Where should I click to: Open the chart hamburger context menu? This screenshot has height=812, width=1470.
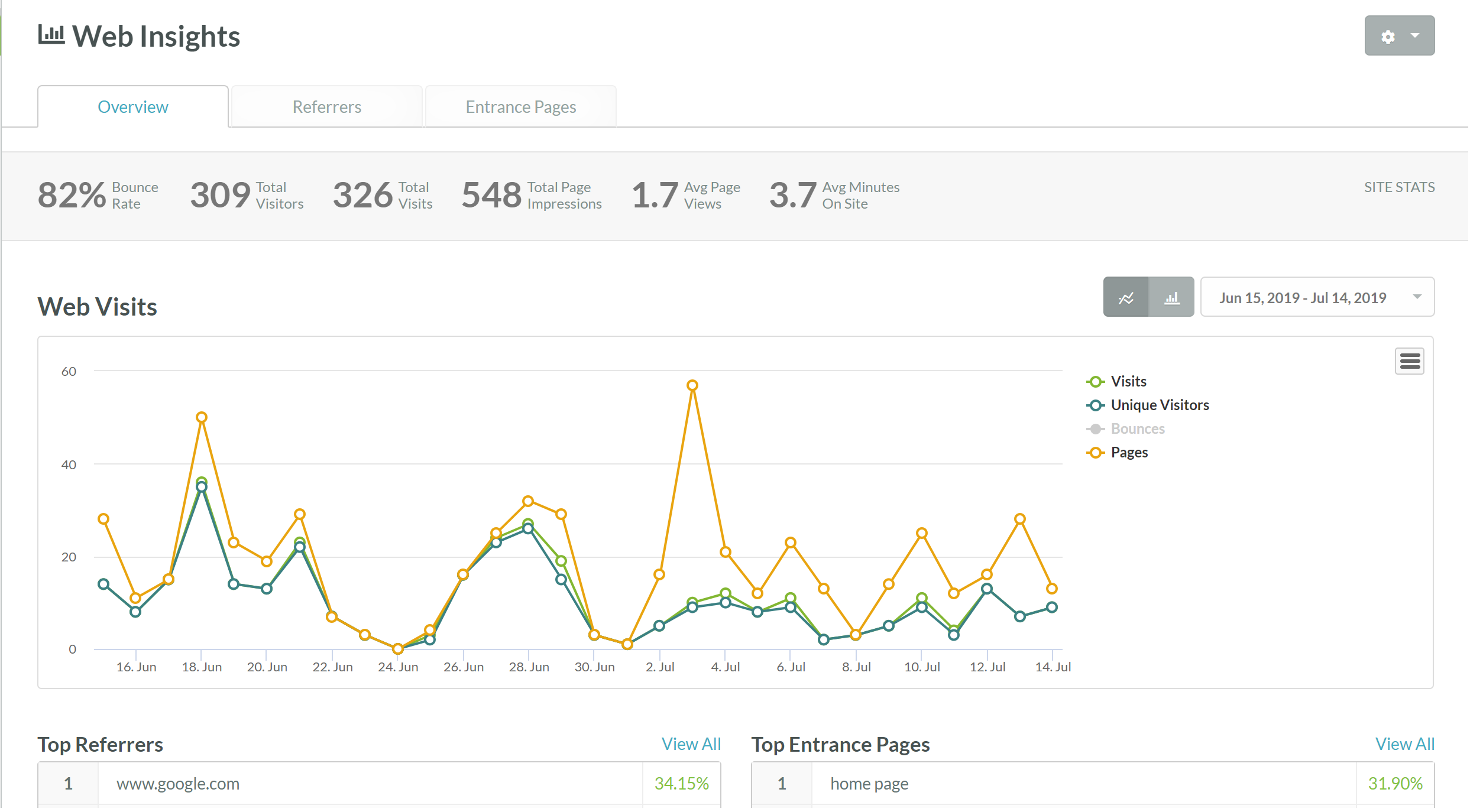(x=1409, y=361)
